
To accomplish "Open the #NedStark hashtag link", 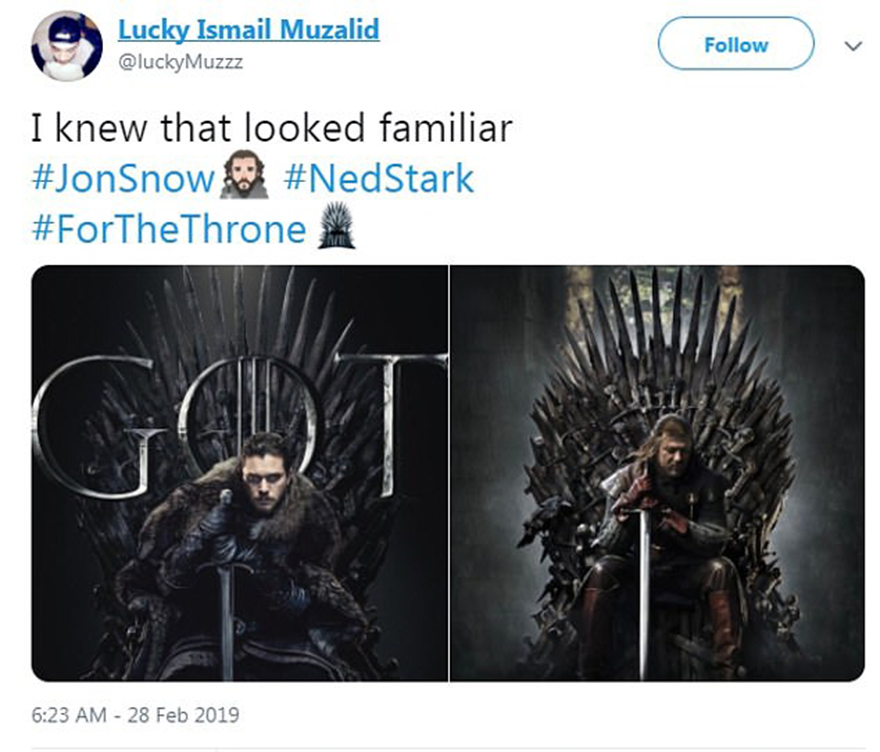I will (x=379, y=180).
